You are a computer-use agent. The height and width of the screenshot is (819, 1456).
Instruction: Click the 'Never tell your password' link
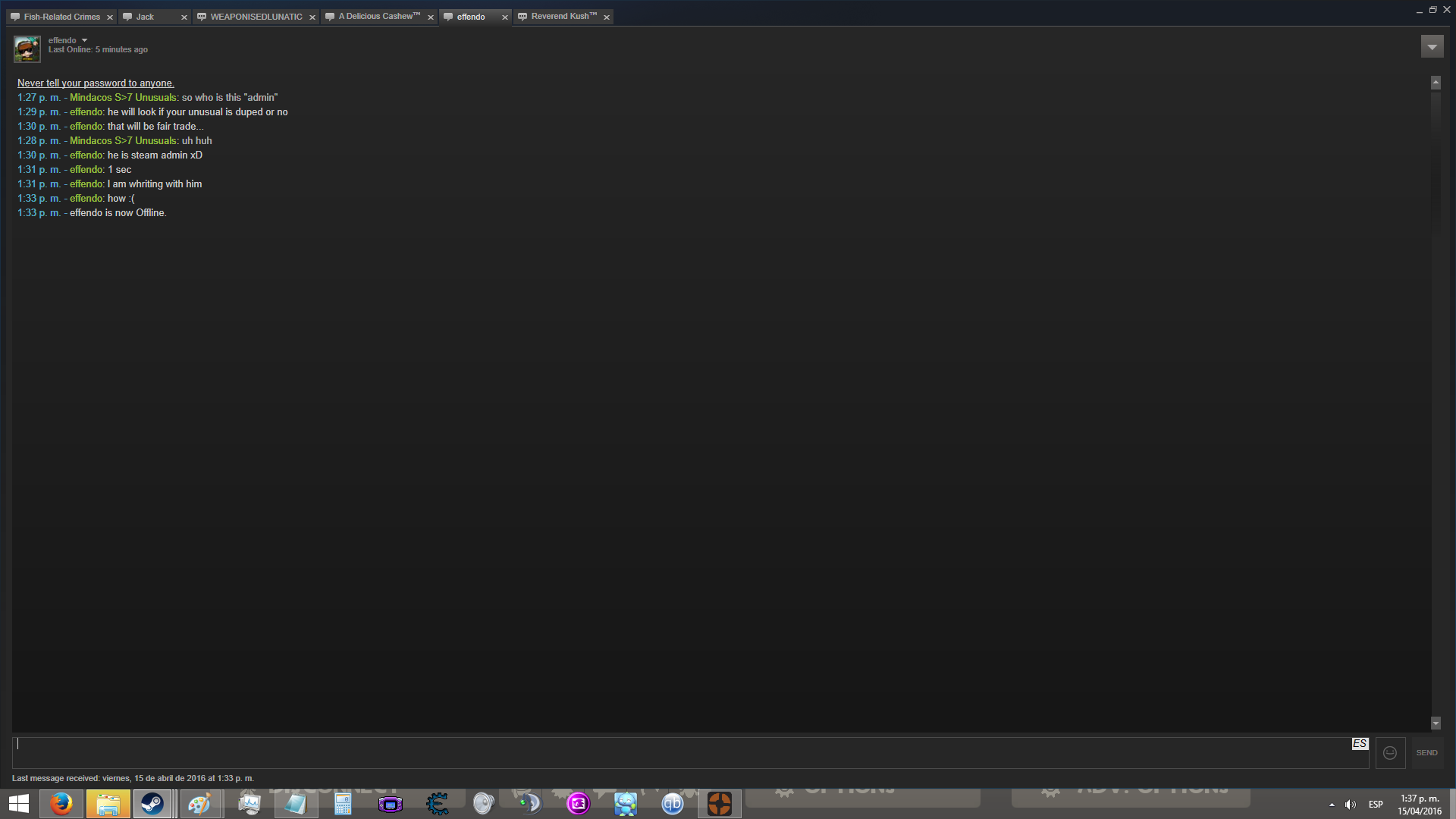(96, 83)
